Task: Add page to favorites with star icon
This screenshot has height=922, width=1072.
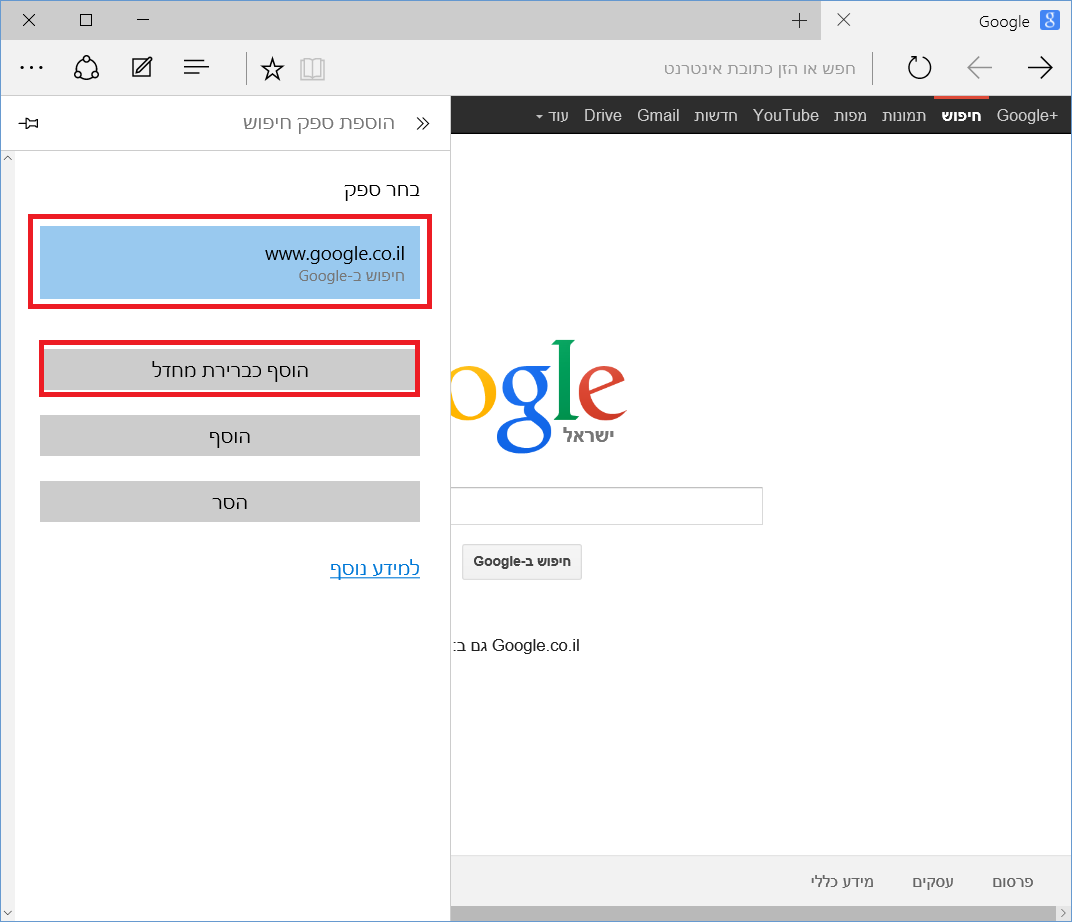Action: pos(271,68)
